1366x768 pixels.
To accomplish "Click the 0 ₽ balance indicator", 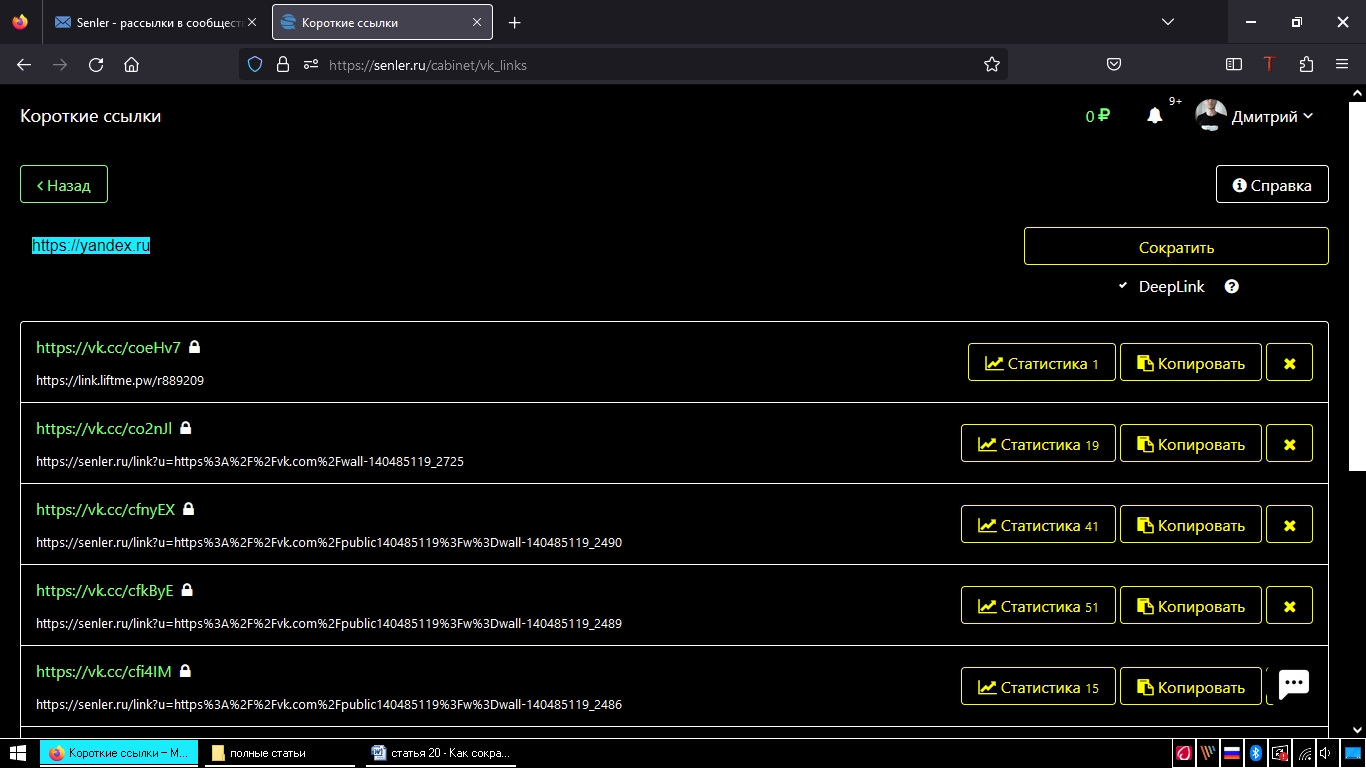I will pos(1098,116).
